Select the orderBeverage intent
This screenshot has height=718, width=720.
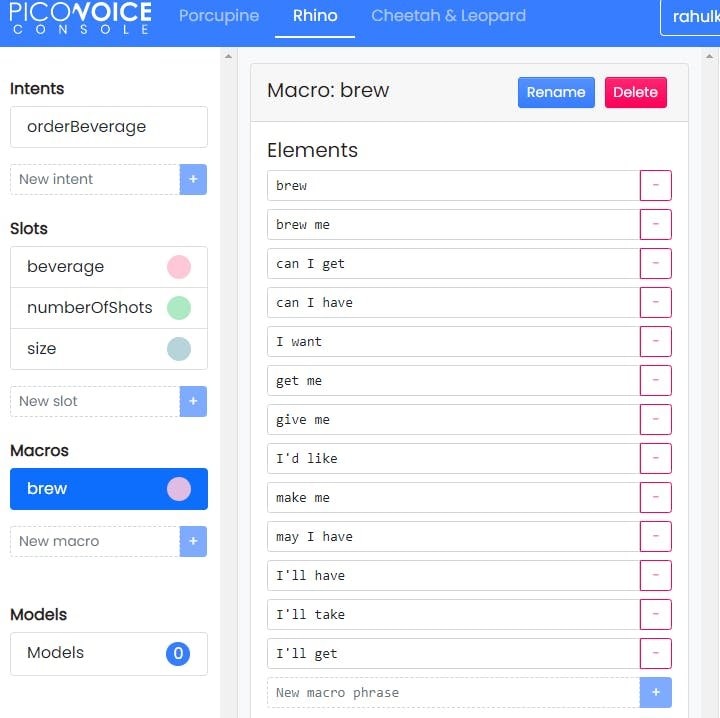tap(108, 127)
